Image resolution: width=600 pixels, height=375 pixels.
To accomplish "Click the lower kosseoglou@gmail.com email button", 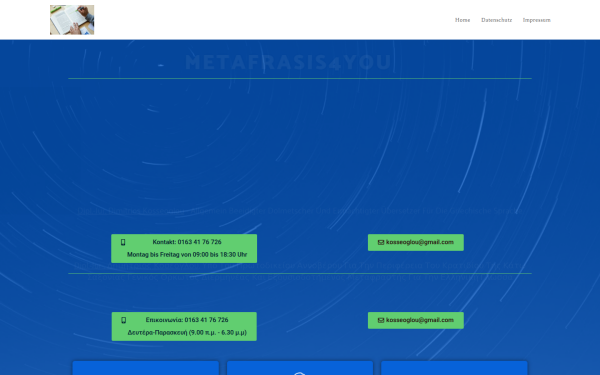I will 416,320.
